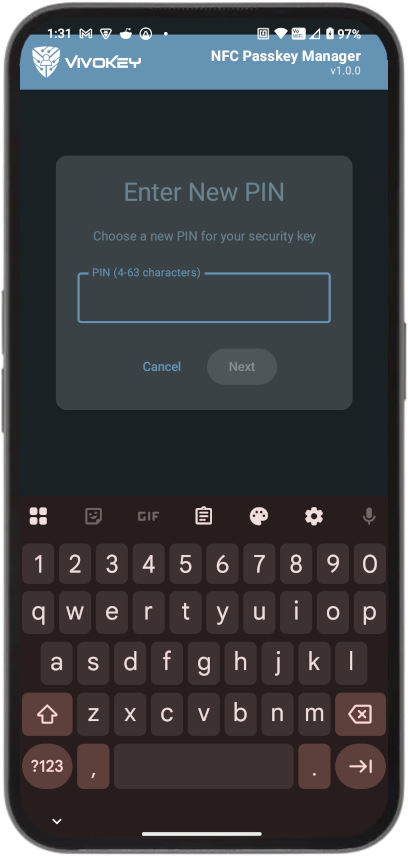Tap the tab/next arrow key
This screenshot has height=856, width=408.
coord(360,766)
